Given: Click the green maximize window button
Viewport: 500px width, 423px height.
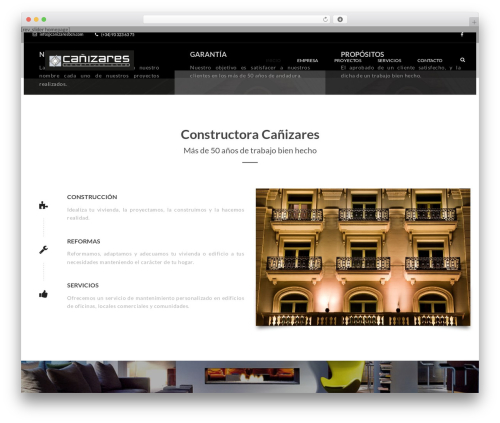Looking at the screenshot, I should [x=44, y=20].
